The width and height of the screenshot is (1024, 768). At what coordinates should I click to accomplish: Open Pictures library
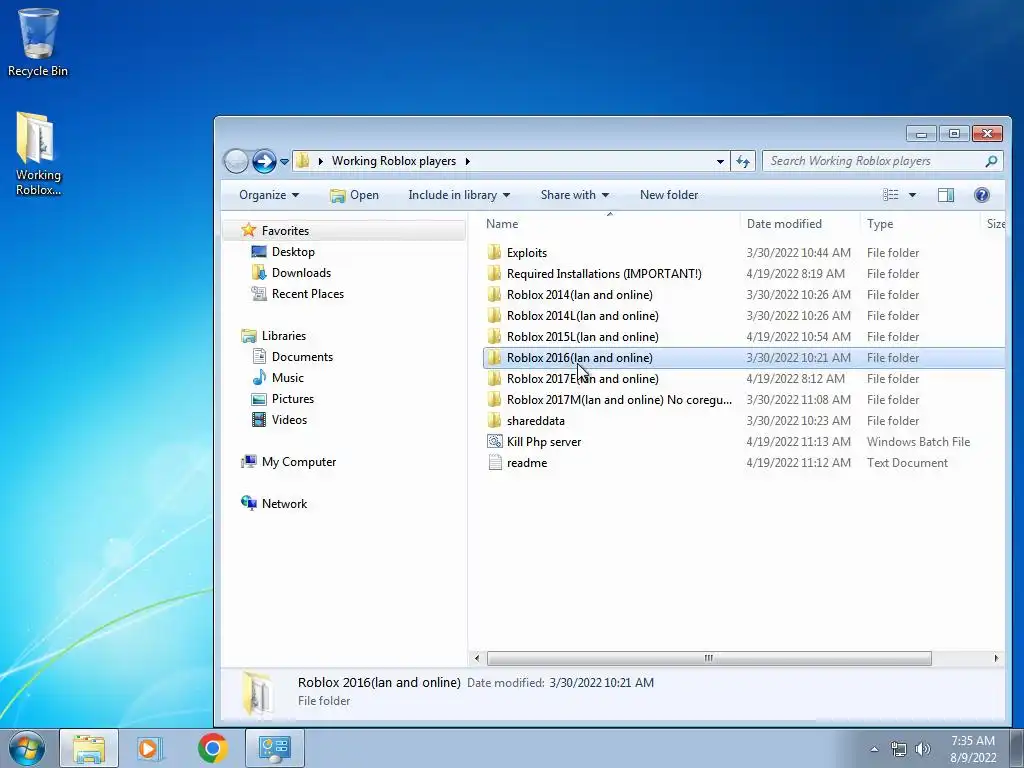(292, 398)
